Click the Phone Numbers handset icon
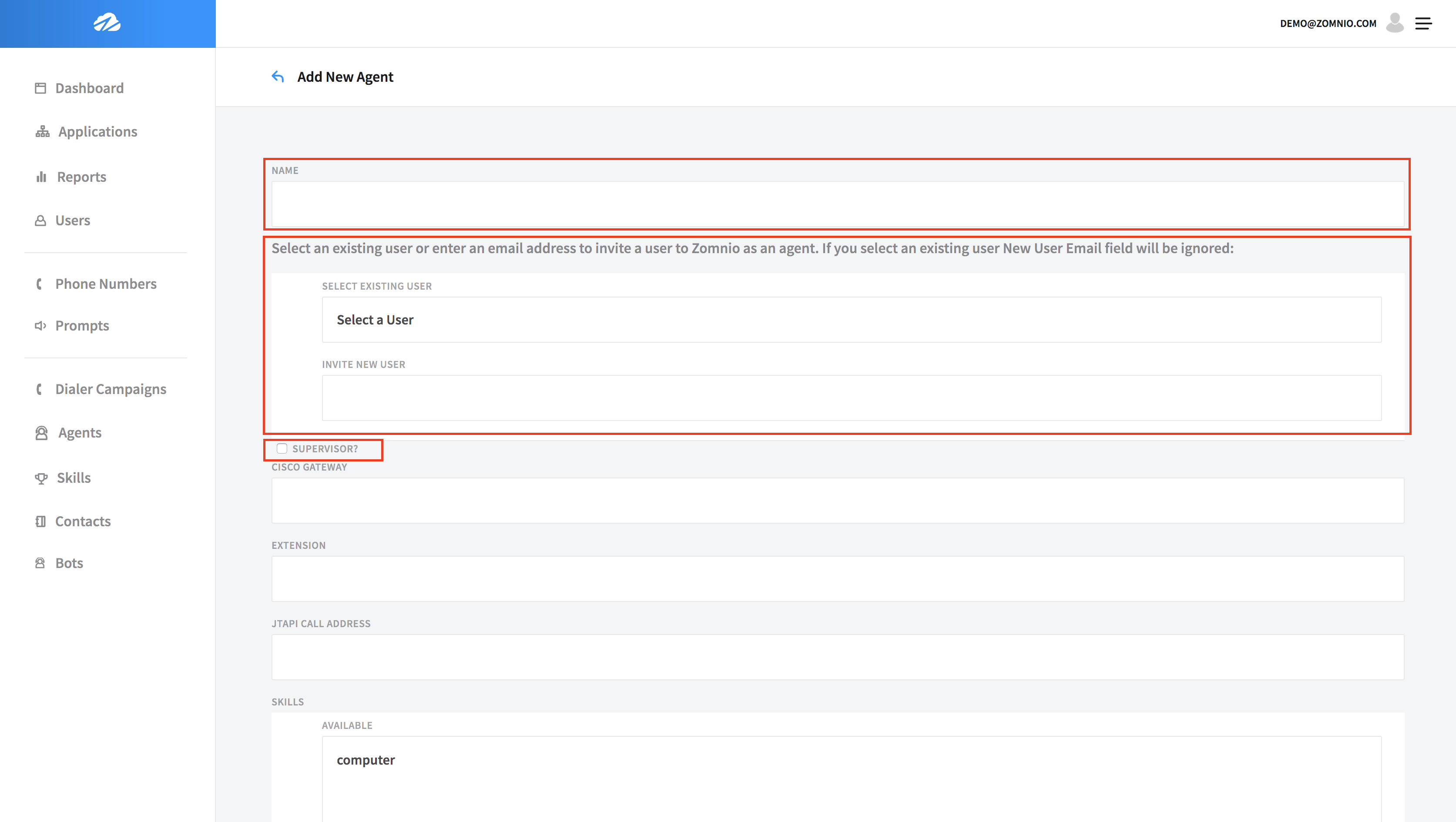The height and width of the screenshot is (822, 1456). coord(39,284)
